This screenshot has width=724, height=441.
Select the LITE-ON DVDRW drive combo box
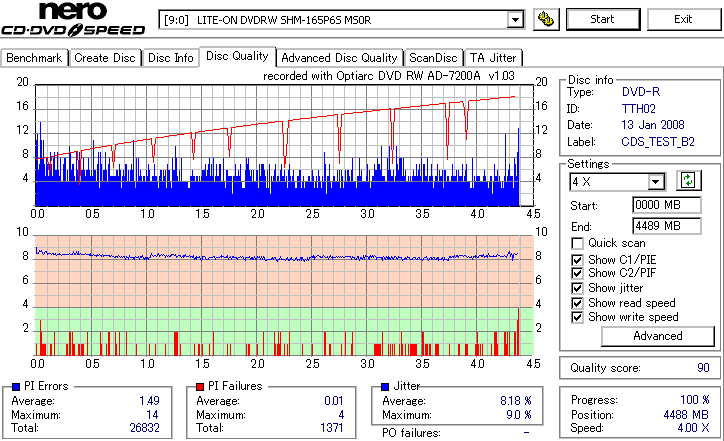341,20
